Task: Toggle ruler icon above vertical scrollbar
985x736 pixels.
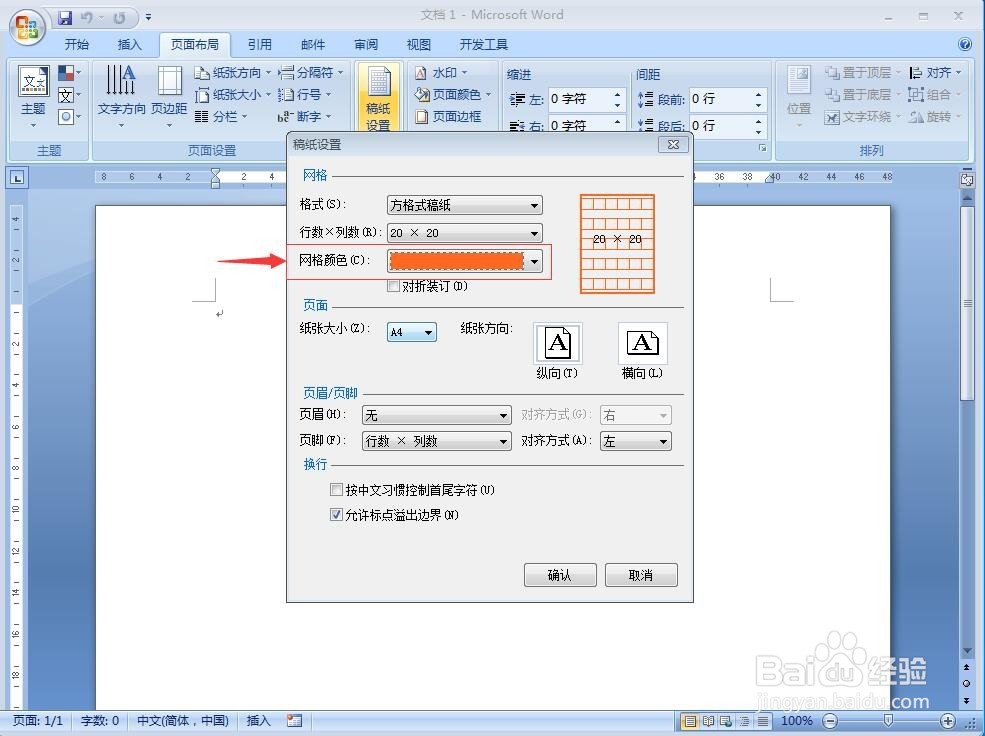Action: [967, 180]
